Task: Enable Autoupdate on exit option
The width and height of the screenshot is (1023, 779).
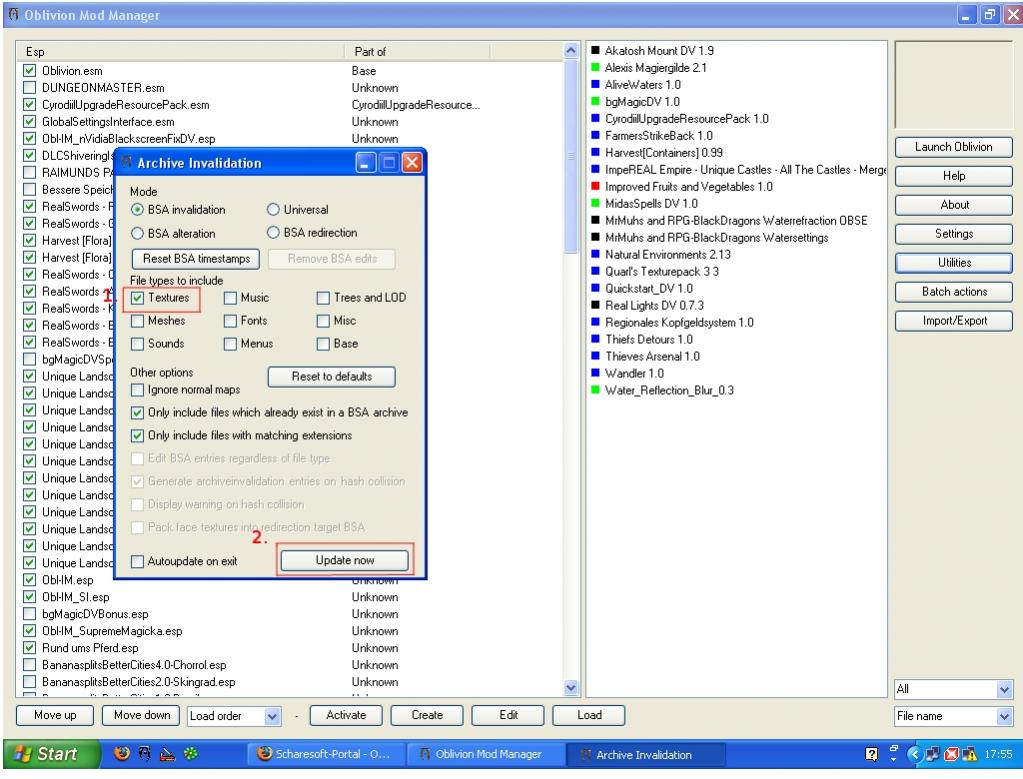Action: (139, 561)
